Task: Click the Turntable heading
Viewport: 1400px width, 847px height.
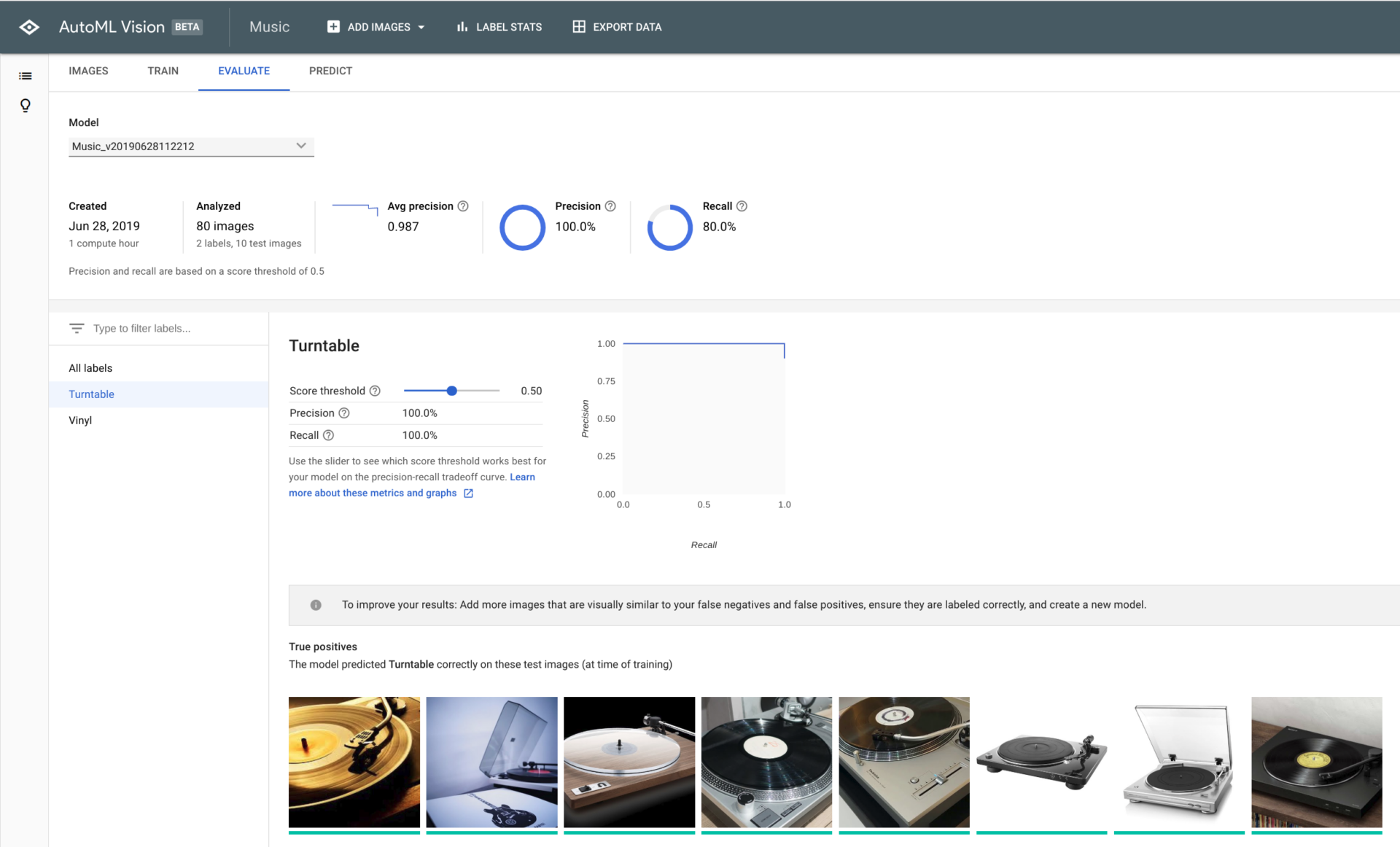Action: (x=324, y=346)
